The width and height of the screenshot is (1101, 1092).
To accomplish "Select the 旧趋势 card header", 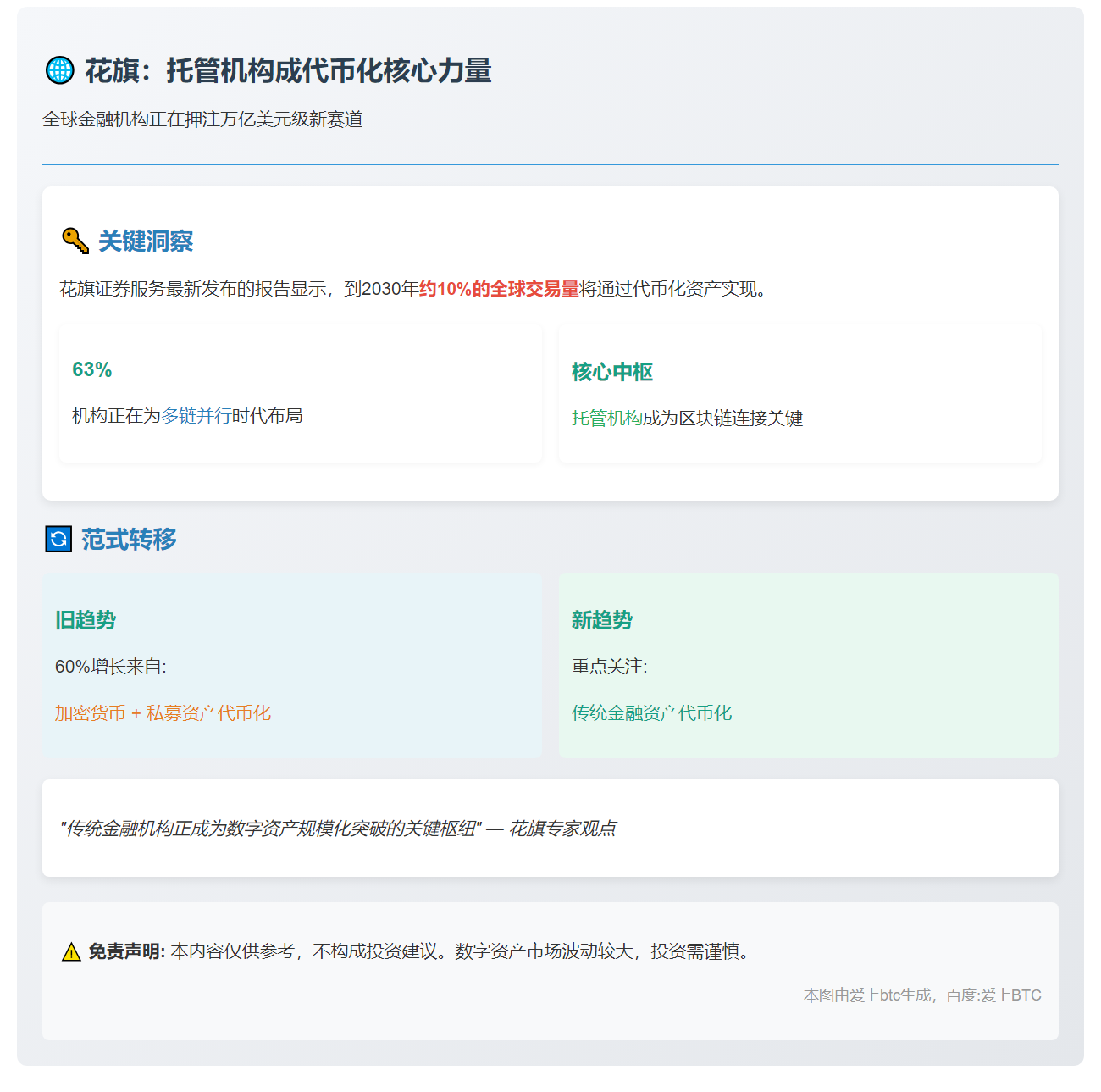I will click(86, 620).
